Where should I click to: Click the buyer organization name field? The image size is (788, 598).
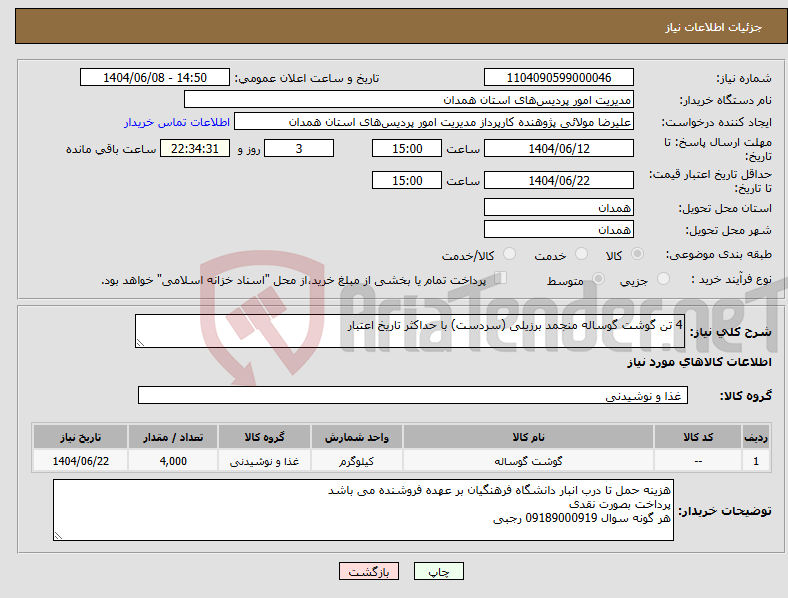409,99
